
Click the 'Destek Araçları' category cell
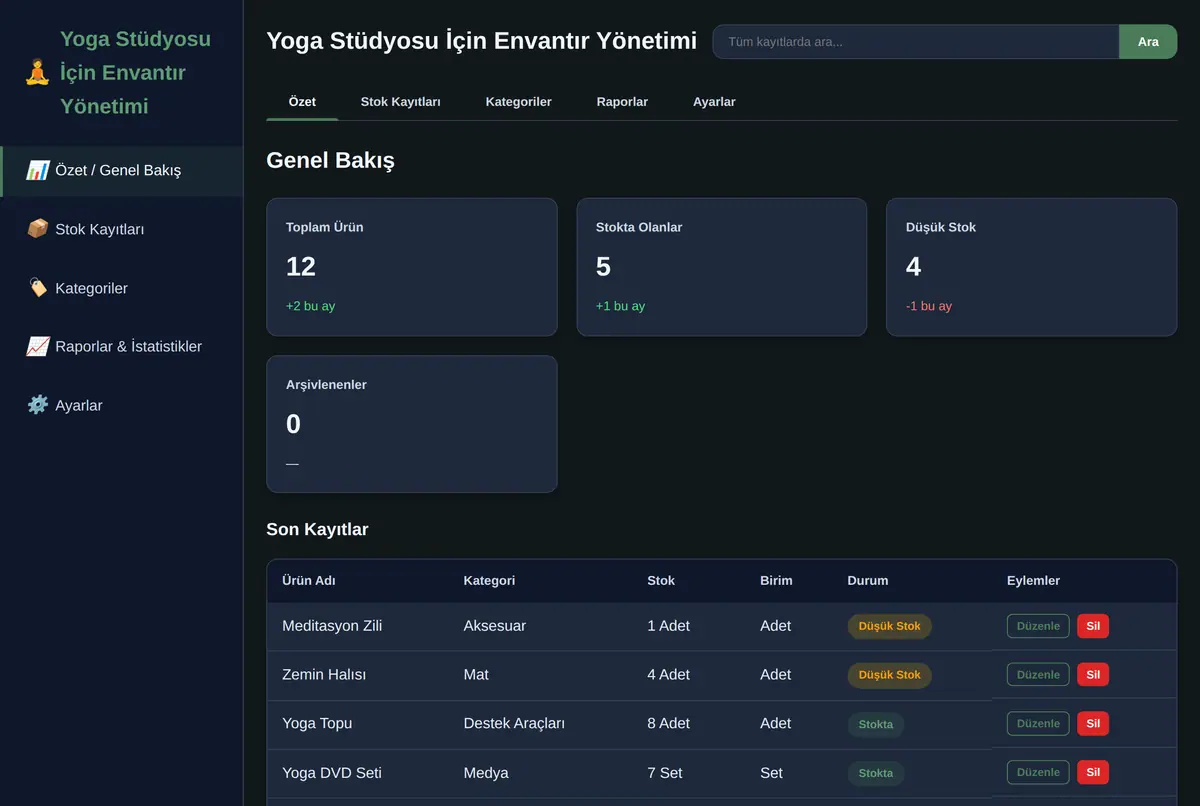(514, 723)
